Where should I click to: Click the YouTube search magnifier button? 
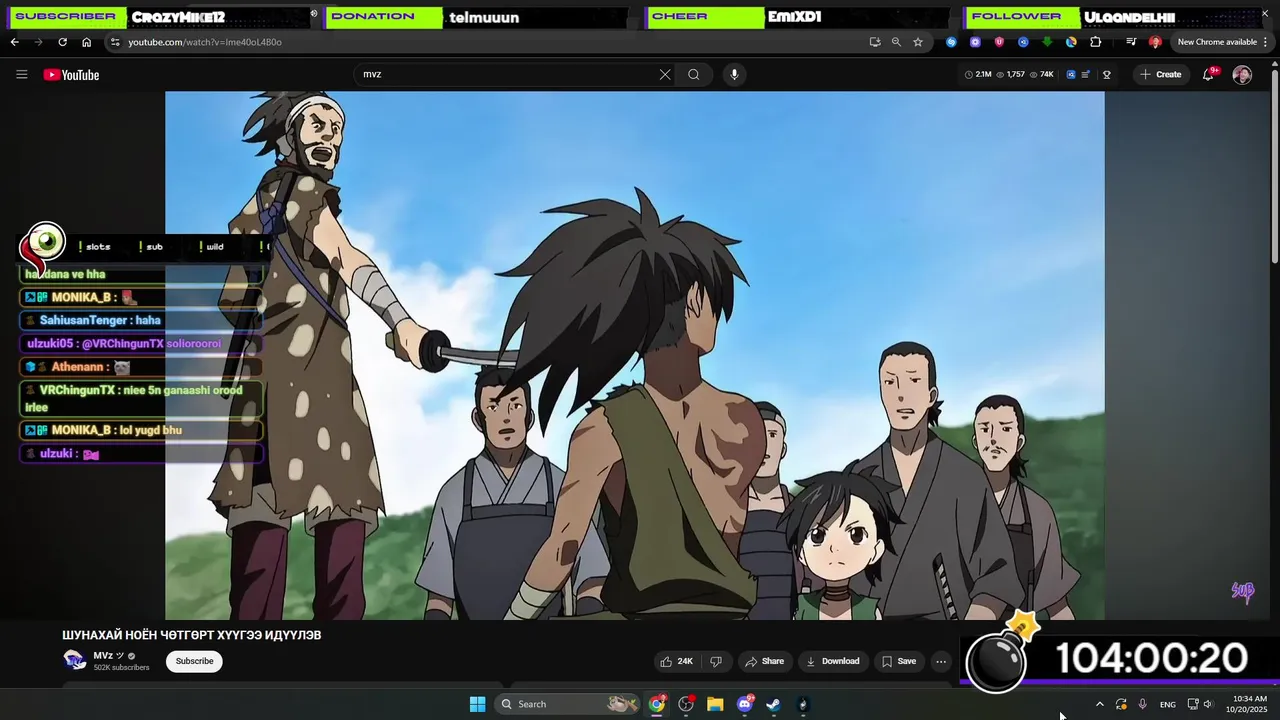tap(693, 74)
